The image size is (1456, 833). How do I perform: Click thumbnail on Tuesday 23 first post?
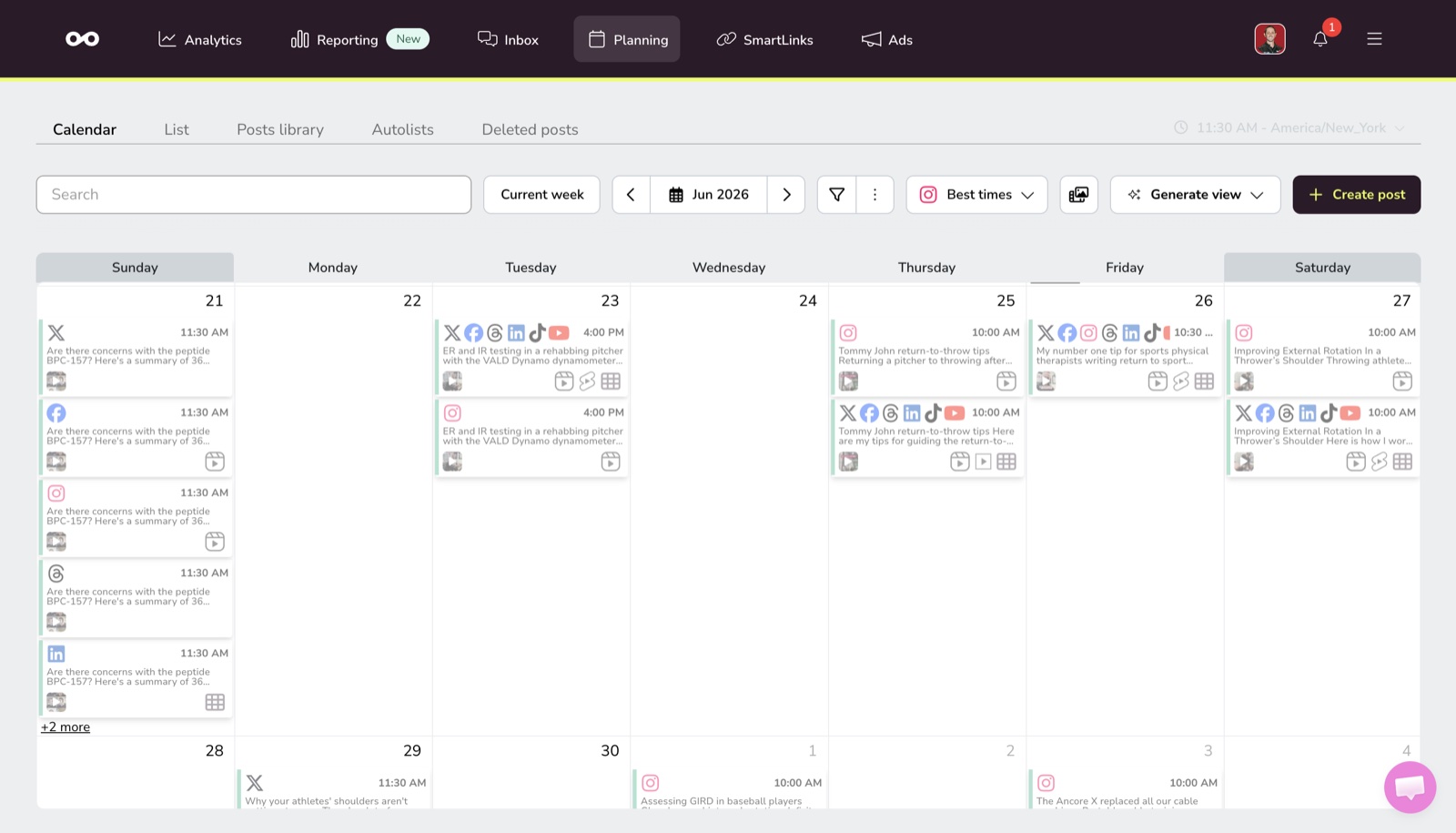(452, 381)
